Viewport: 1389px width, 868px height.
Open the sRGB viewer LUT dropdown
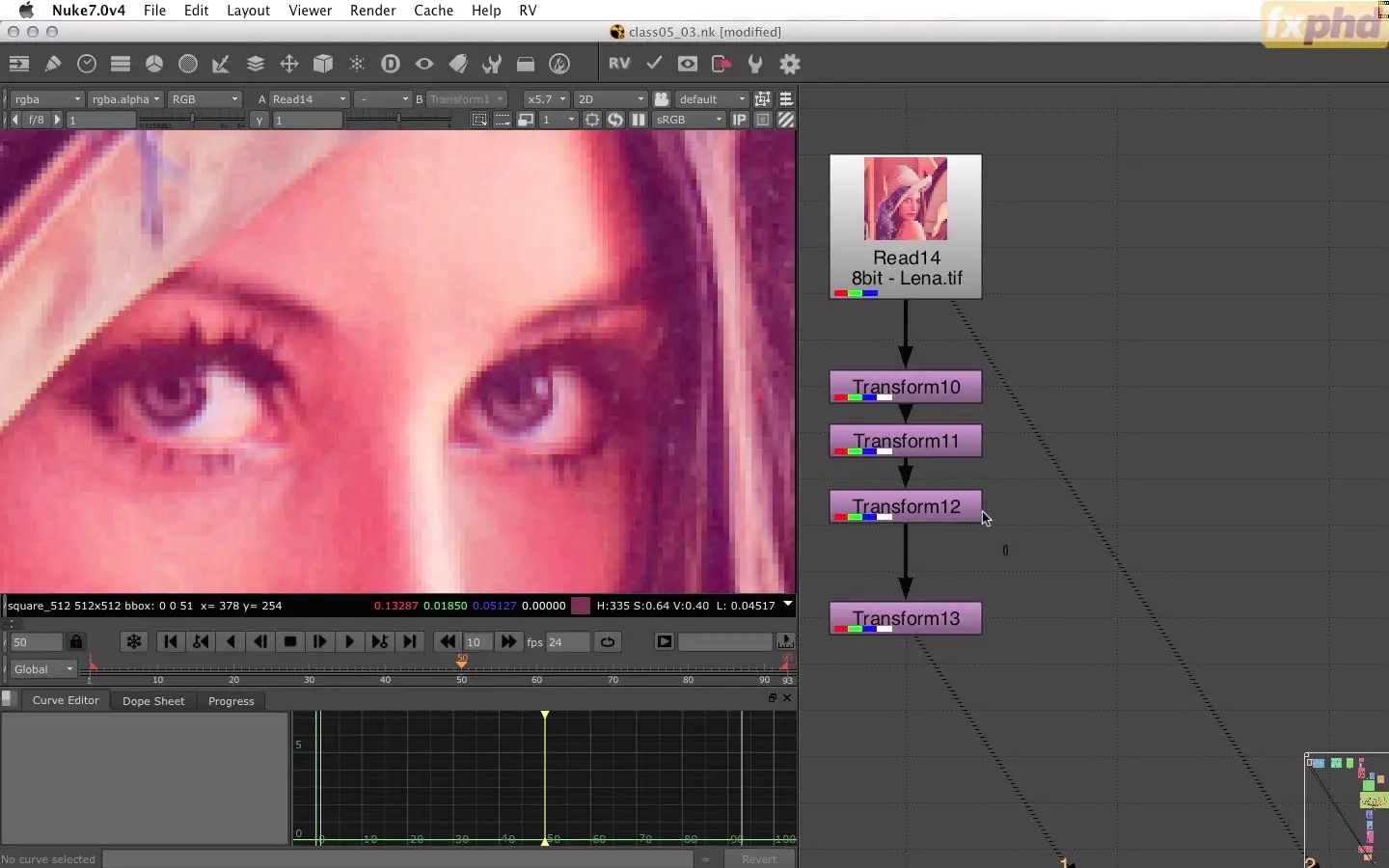tap(689, 120)
